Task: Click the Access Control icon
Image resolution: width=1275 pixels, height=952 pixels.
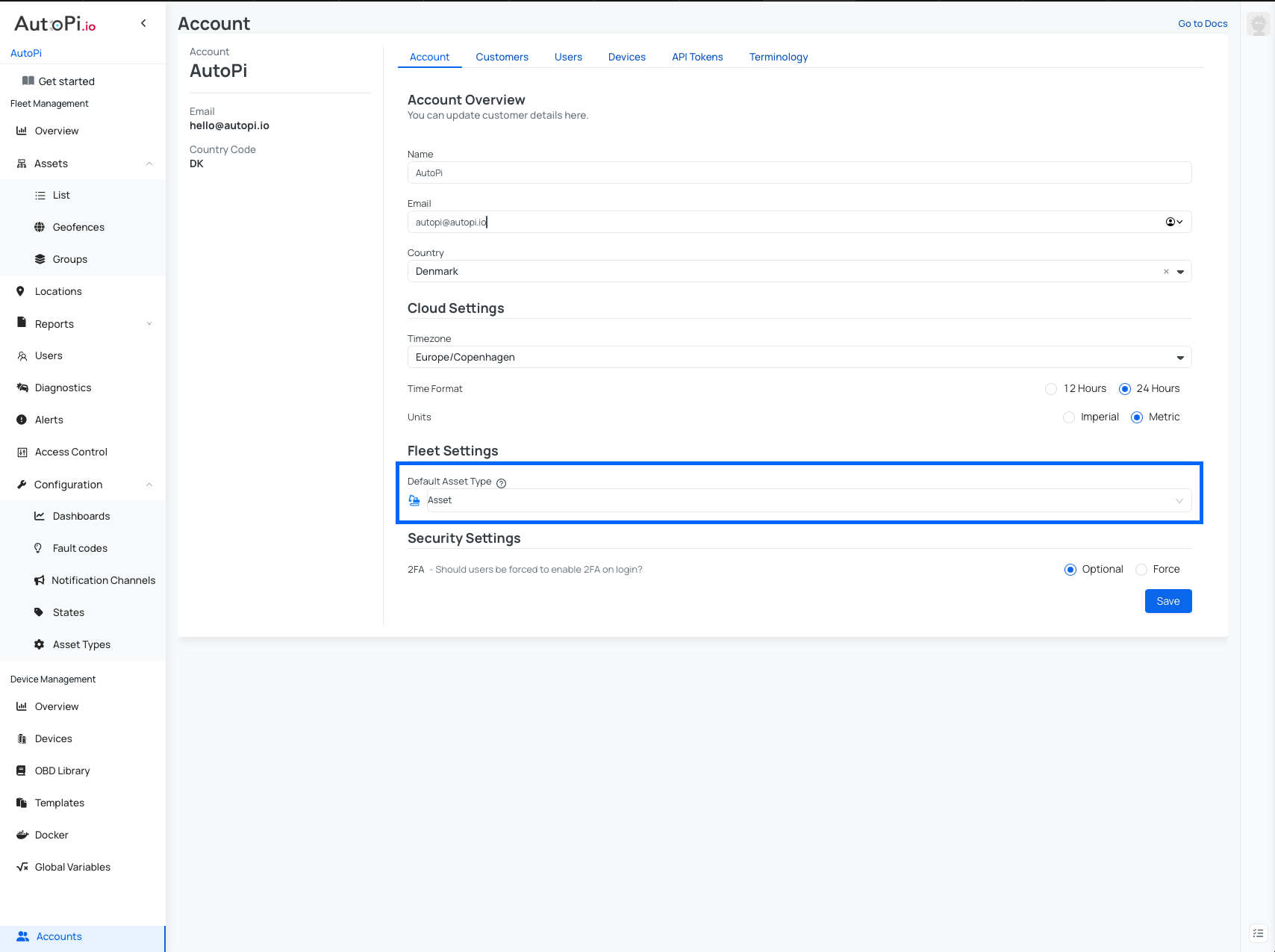Action: (22, 452)
